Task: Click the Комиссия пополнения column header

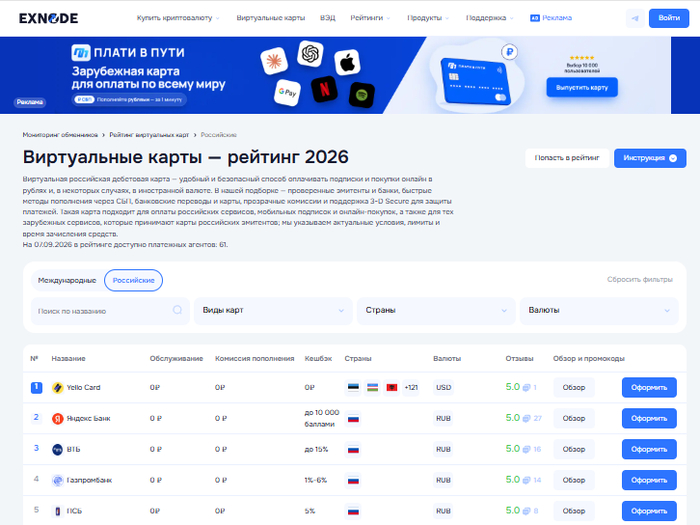Action: (254, 358)
